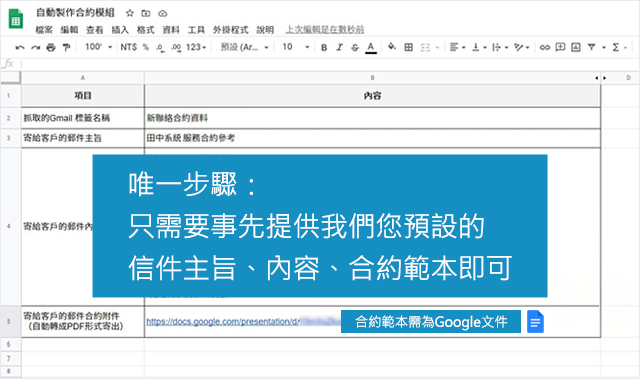Click the blue Google Docs file icon
The height and width of the screenshot is (379, 640).
(535, 321)
